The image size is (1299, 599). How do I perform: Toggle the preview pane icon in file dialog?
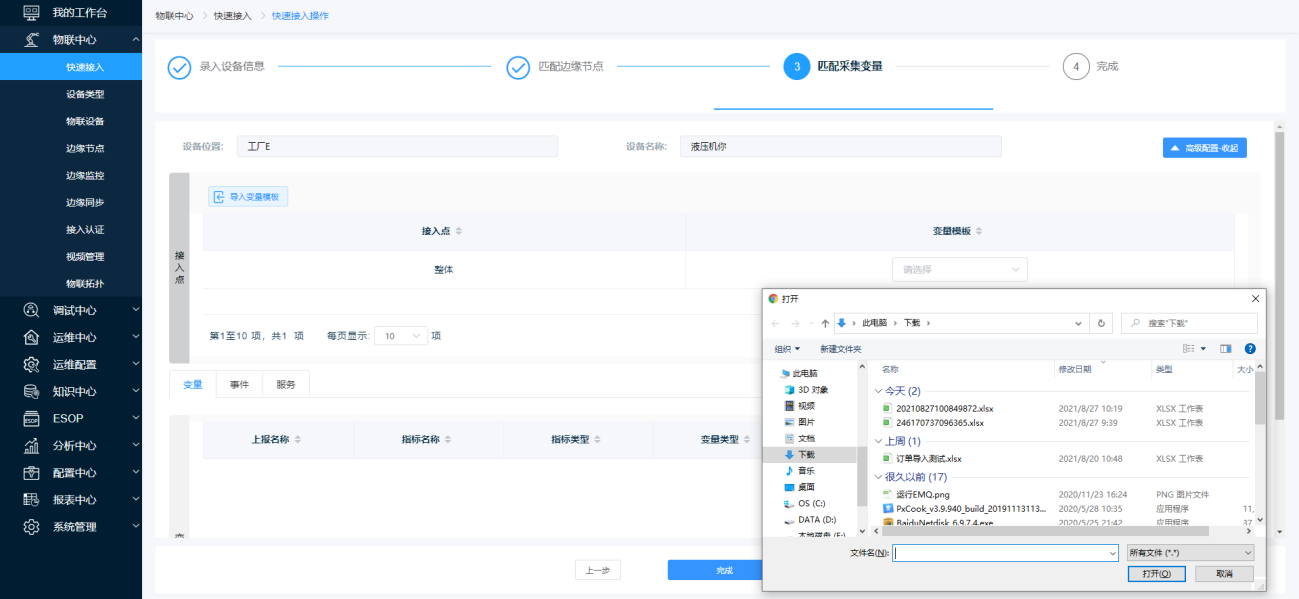pos(1225,349)
